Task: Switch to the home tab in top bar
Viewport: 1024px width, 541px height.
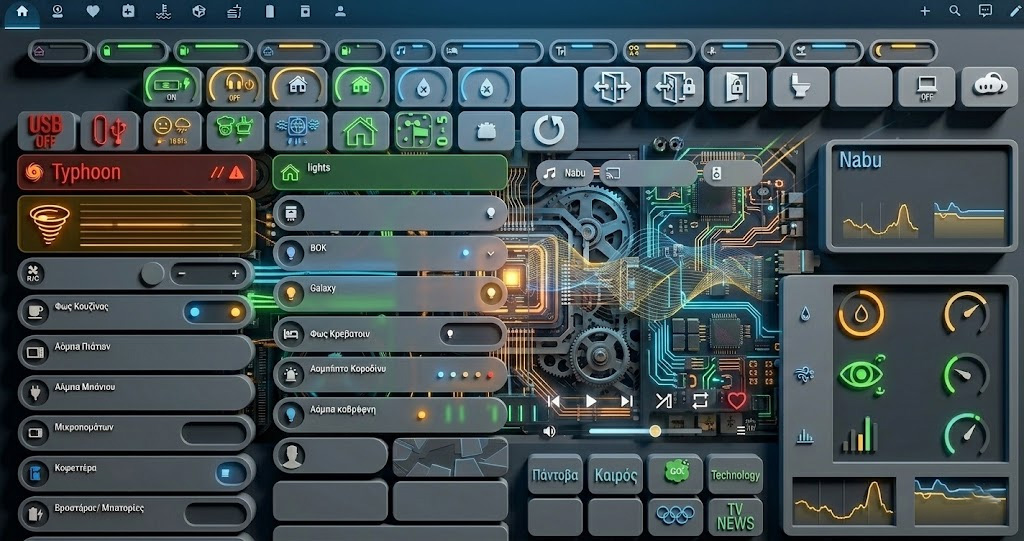Action: click(22, 11)
